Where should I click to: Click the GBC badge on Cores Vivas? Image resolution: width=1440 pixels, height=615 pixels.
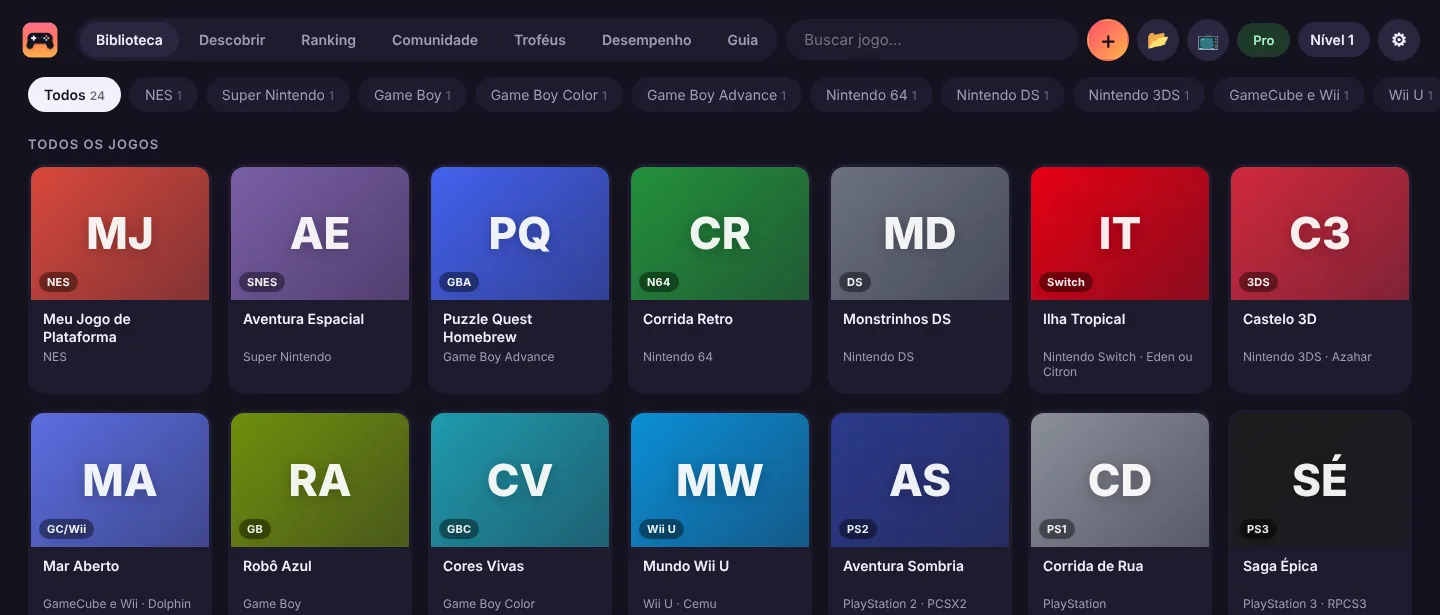459,529
